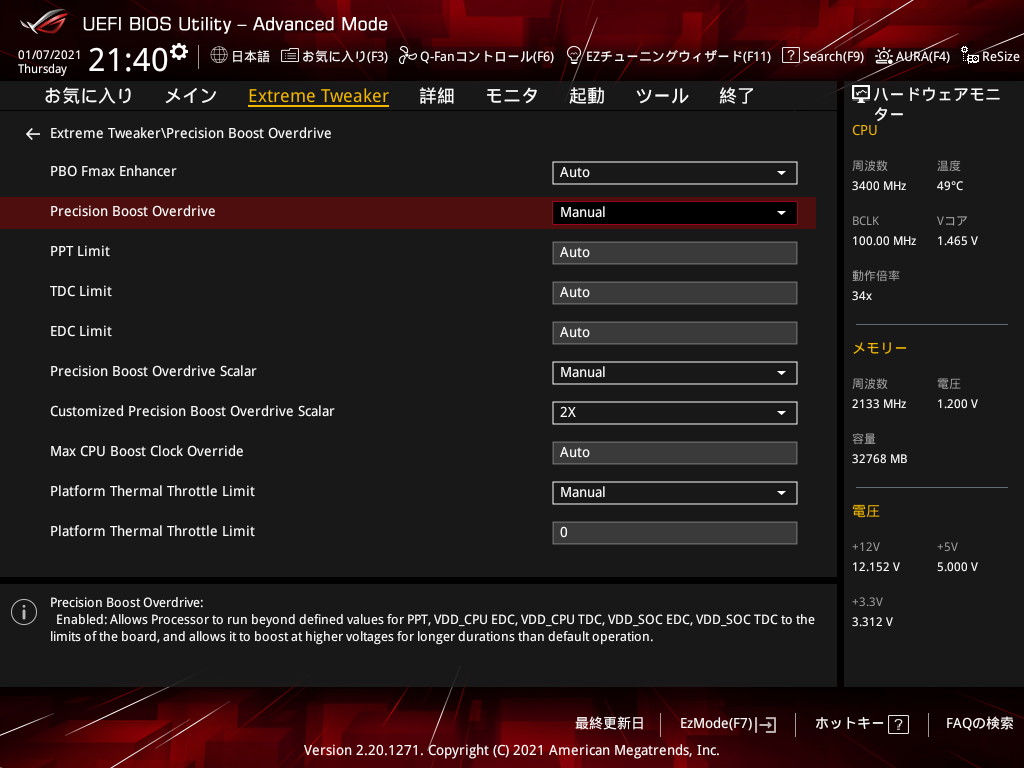
Task: Click Q-Fanコントロール(F6) label
Action: (487, 57)
